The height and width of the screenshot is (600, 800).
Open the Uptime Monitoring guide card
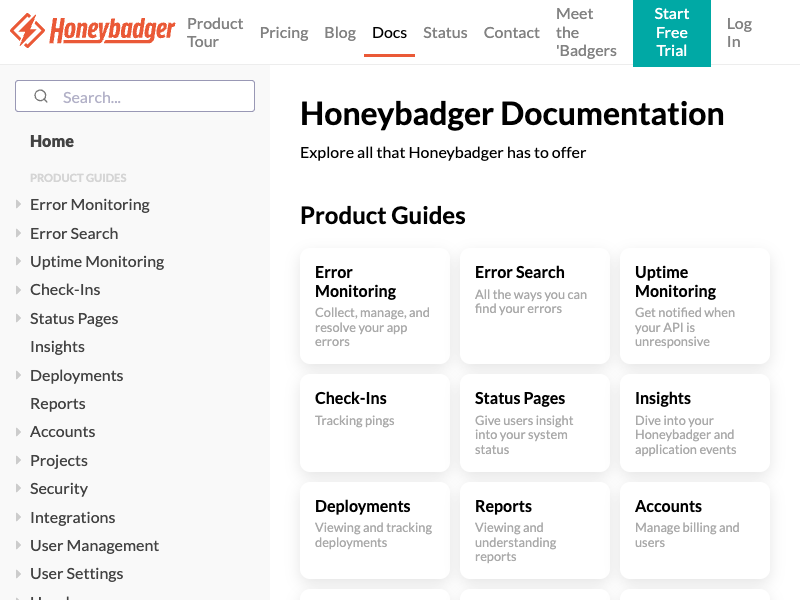[x=695, y=306]
